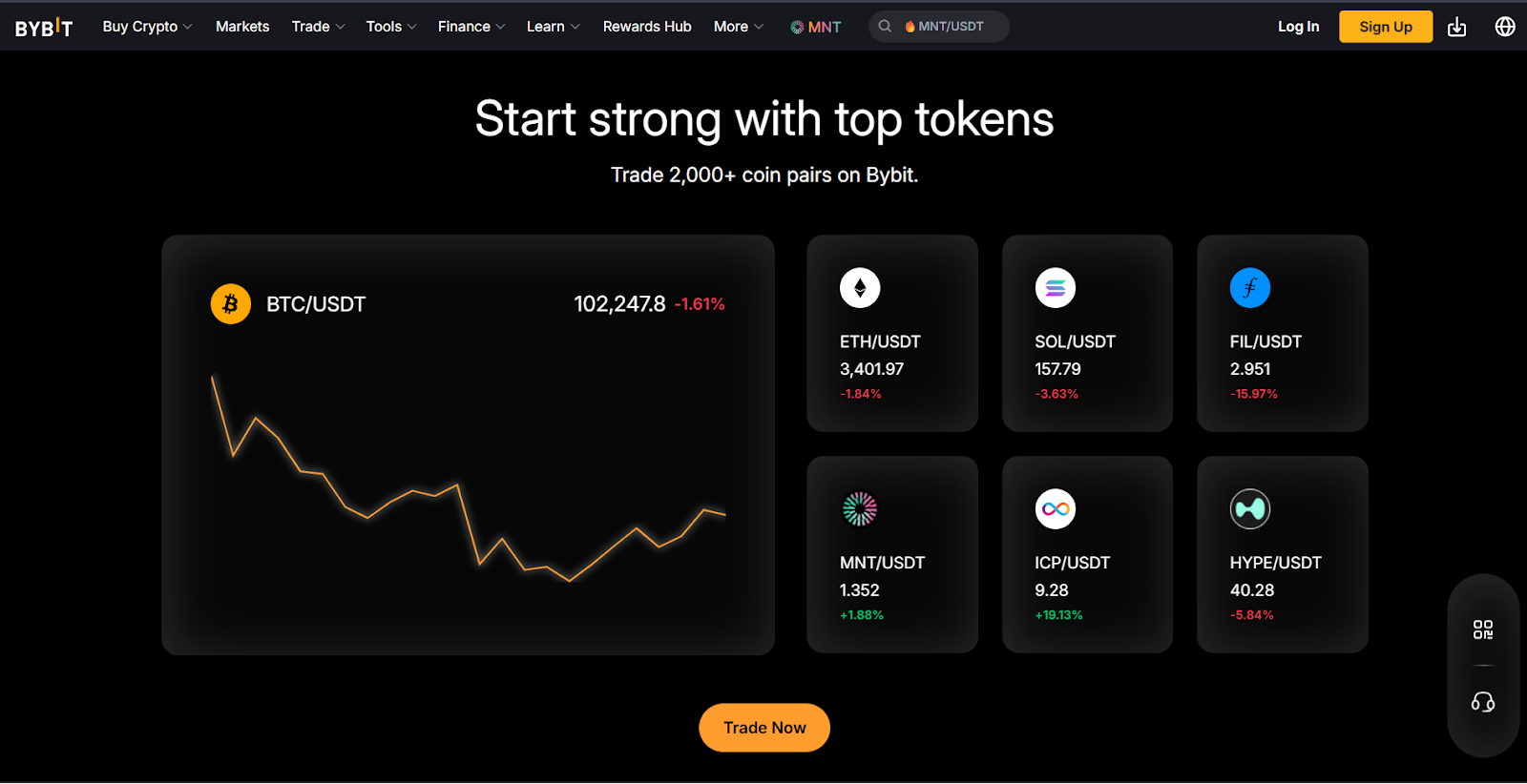Open the Markets menu item
Viewport: 1527px width, 784px height.
click(x=242, y=26)
